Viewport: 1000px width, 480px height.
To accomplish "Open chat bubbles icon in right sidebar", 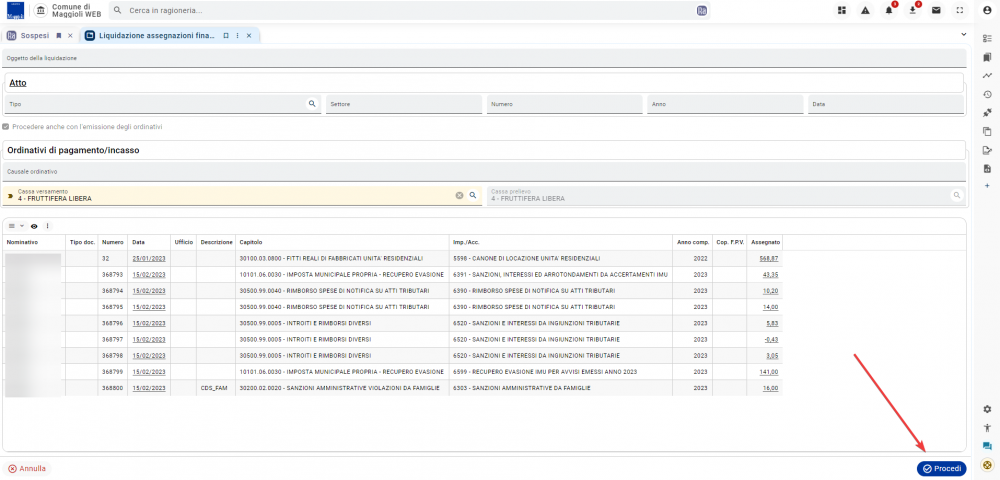I will coord(987,446).
